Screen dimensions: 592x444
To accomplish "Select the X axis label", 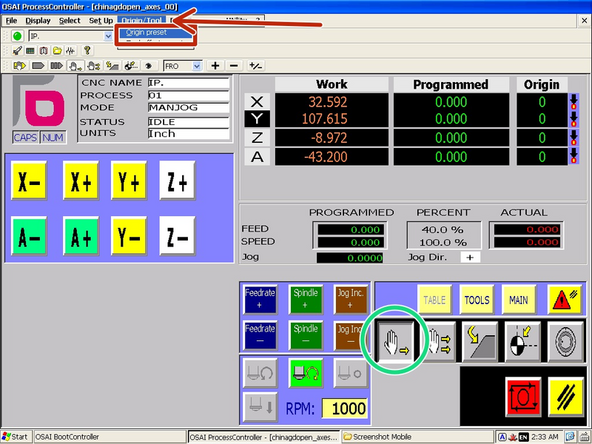I will coord(257,102).
